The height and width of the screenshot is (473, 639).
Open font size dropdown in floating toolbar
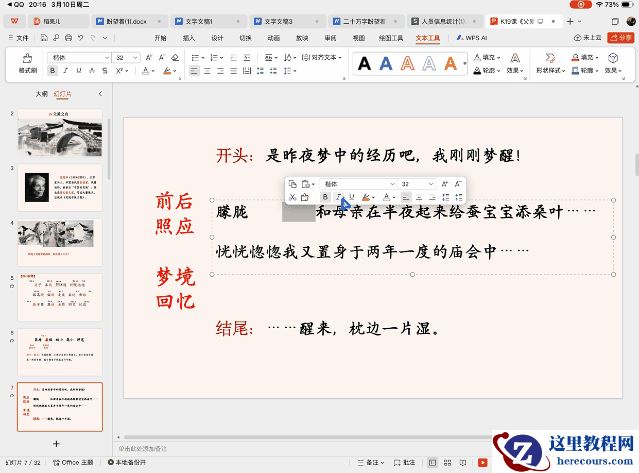coord(431,184)
